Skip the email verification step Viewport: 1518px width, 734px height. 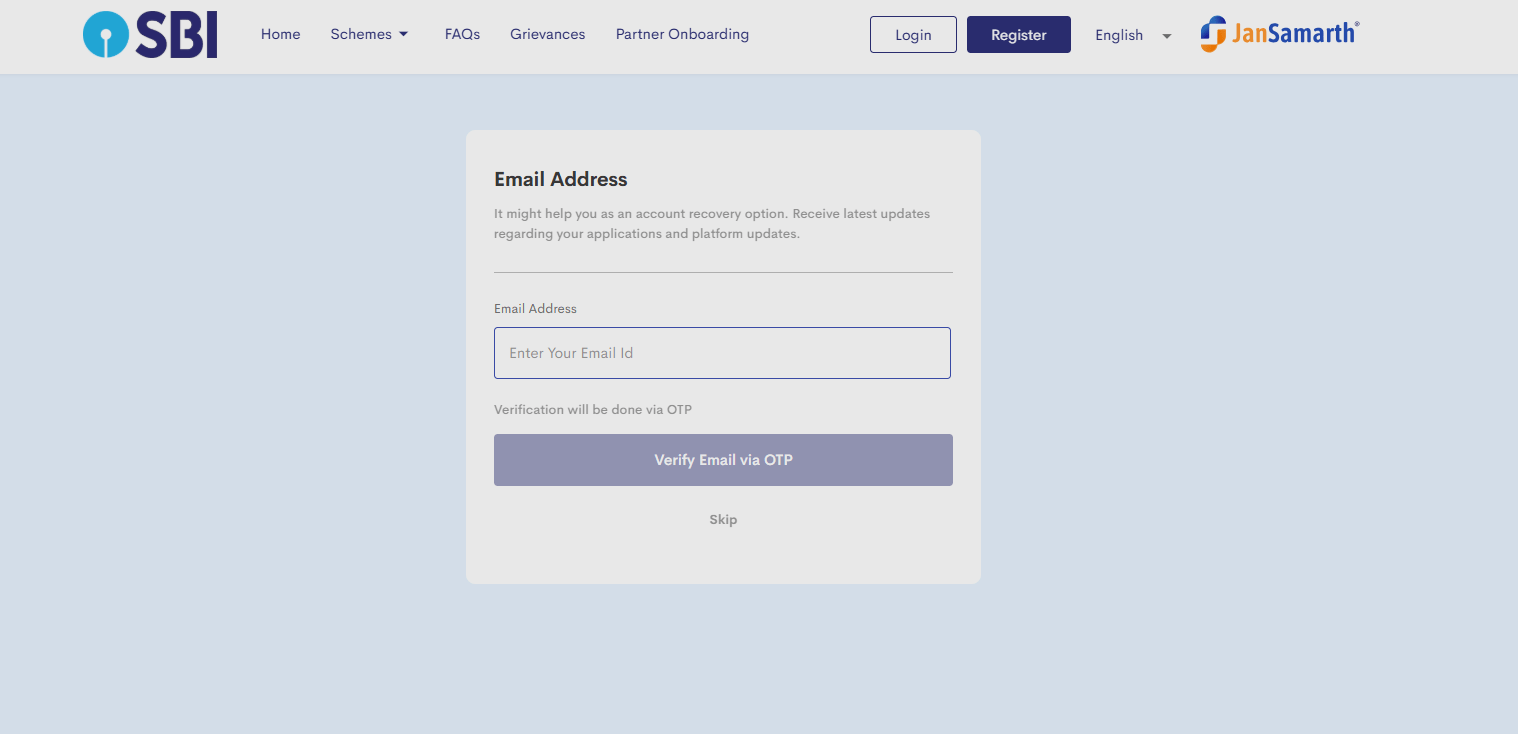723,520
